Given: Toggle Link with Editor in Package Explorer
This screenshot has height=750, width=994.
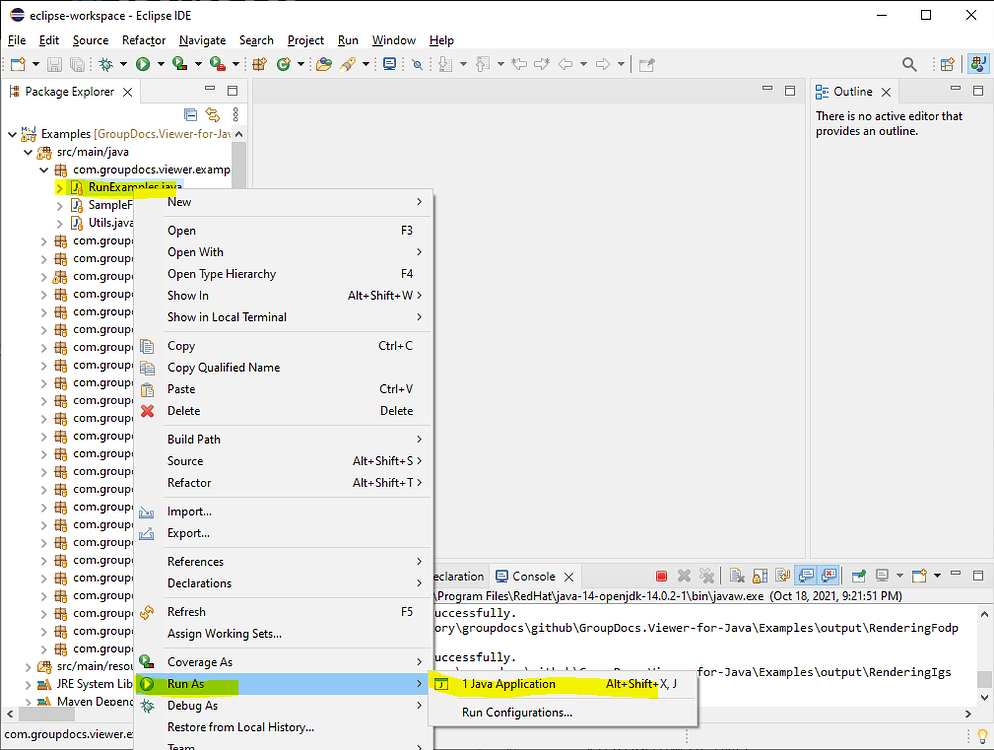Looking at the screenshot, I should [x=212, y=114].
